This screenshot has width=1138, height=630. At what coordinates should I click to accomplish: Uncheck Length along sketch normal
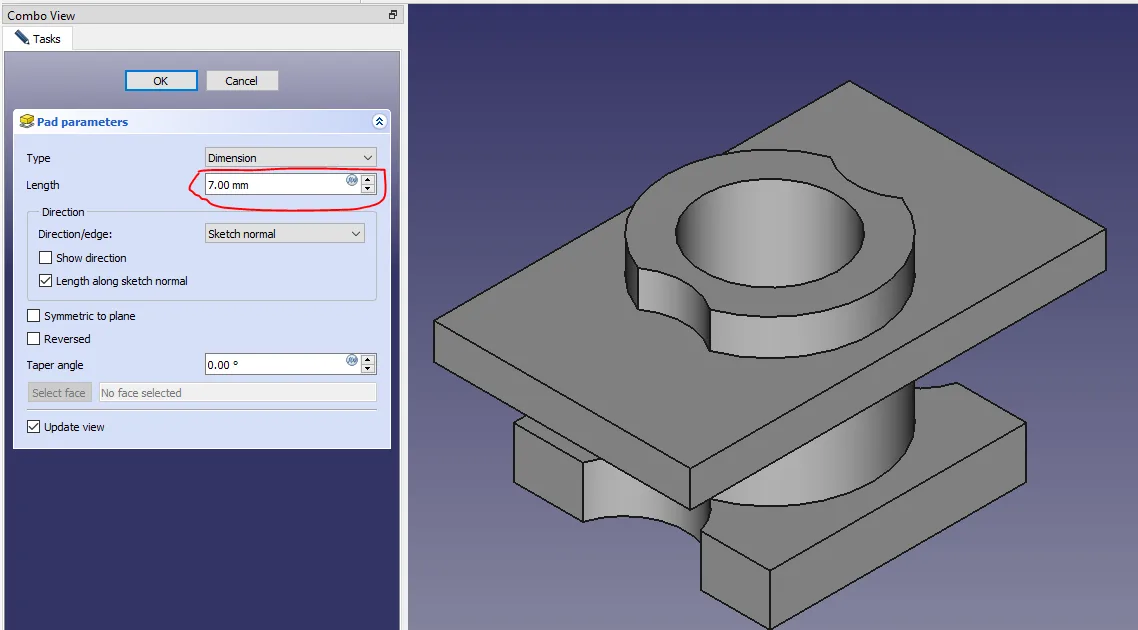[x=46, y=280]
